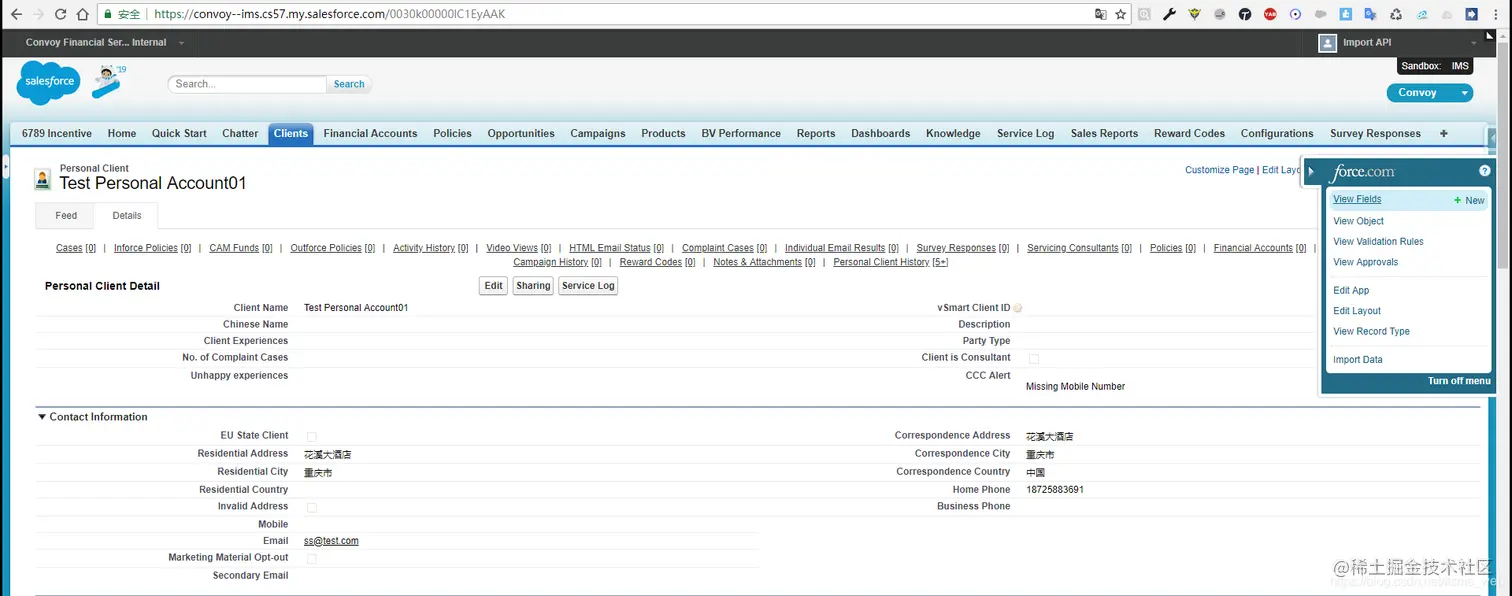Viewport: 1512px width, 596px height.
Task: Click the Salesforce cloud logo
Action: coord(48,81)
